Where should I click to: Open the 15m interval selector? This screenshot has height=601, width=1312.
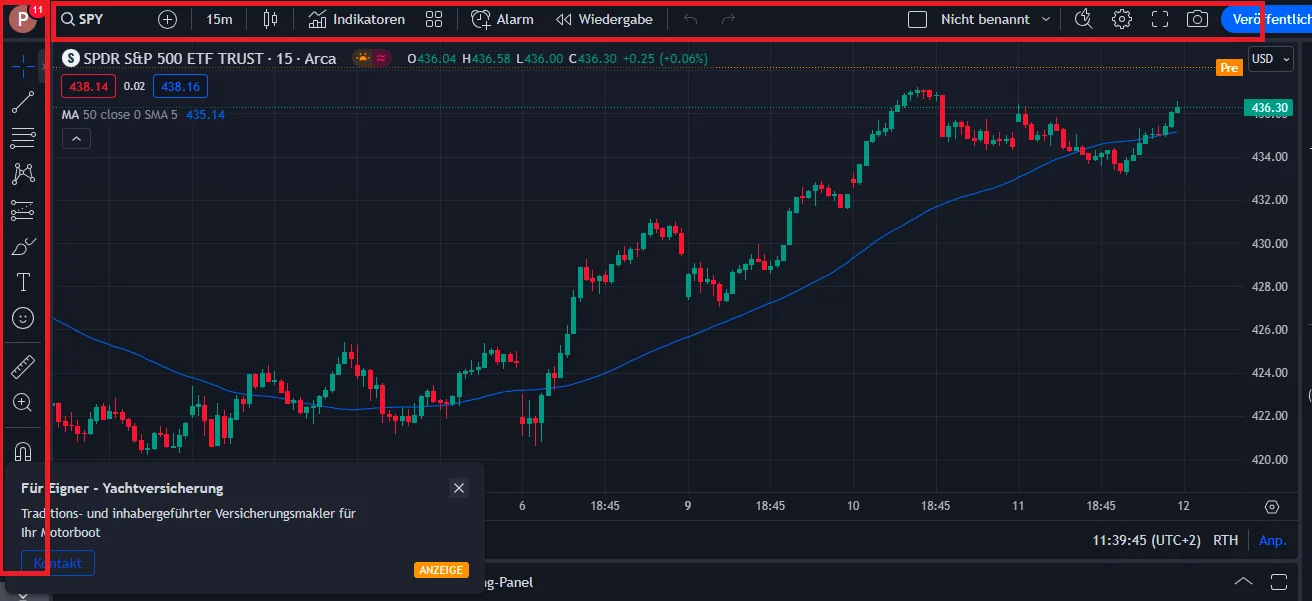[x=219, y=19]
